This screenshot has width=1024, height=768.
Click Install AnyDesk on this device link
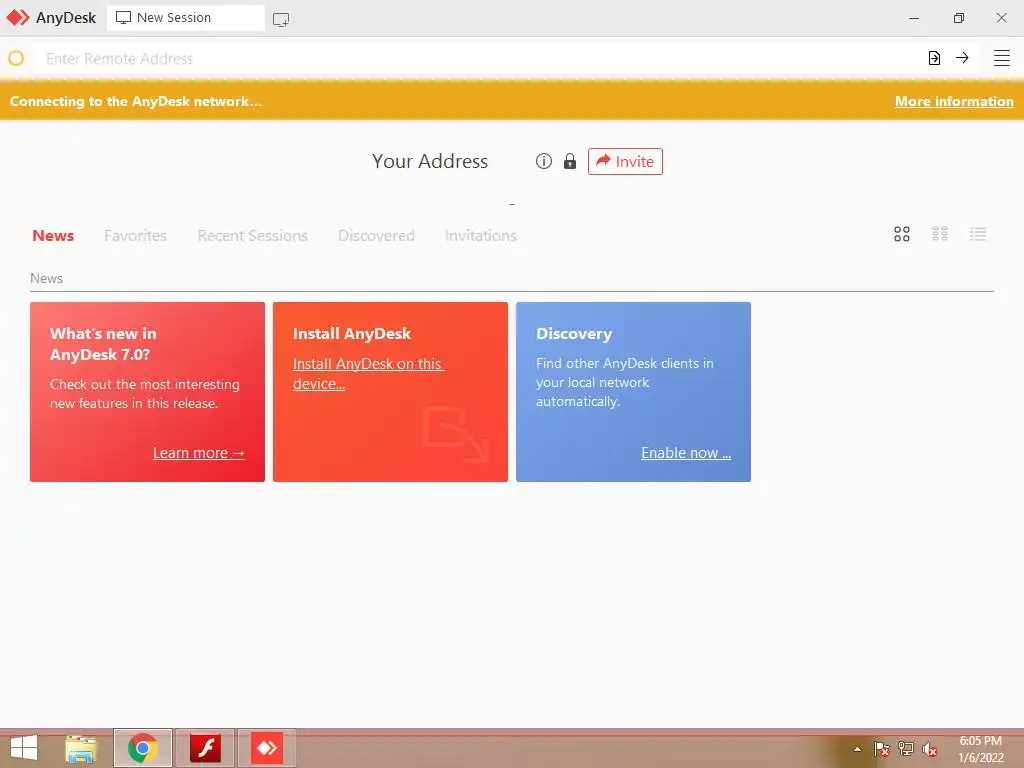coord(368,374)
